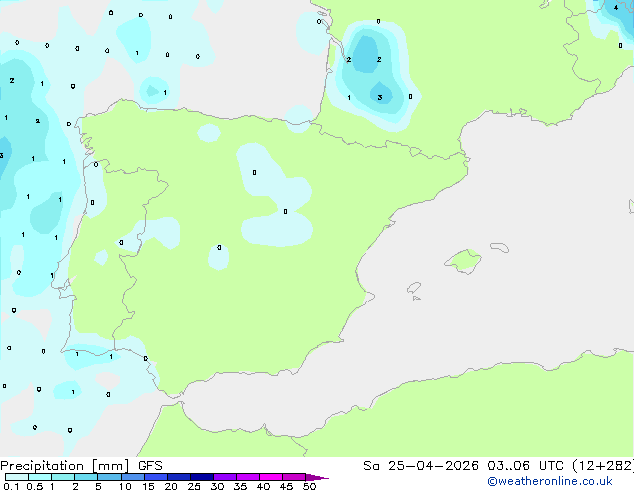Image resolution: width=634 pixels, height=490 pixels.
Task: Pick the 1–2 mm legend color swatch
Action: (63, 477)
